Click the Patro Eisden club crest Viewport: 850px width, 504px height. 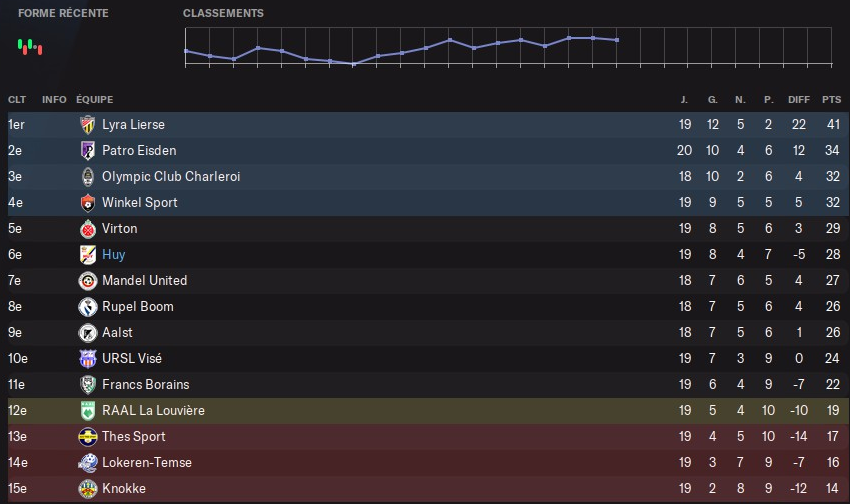[87, 151]
